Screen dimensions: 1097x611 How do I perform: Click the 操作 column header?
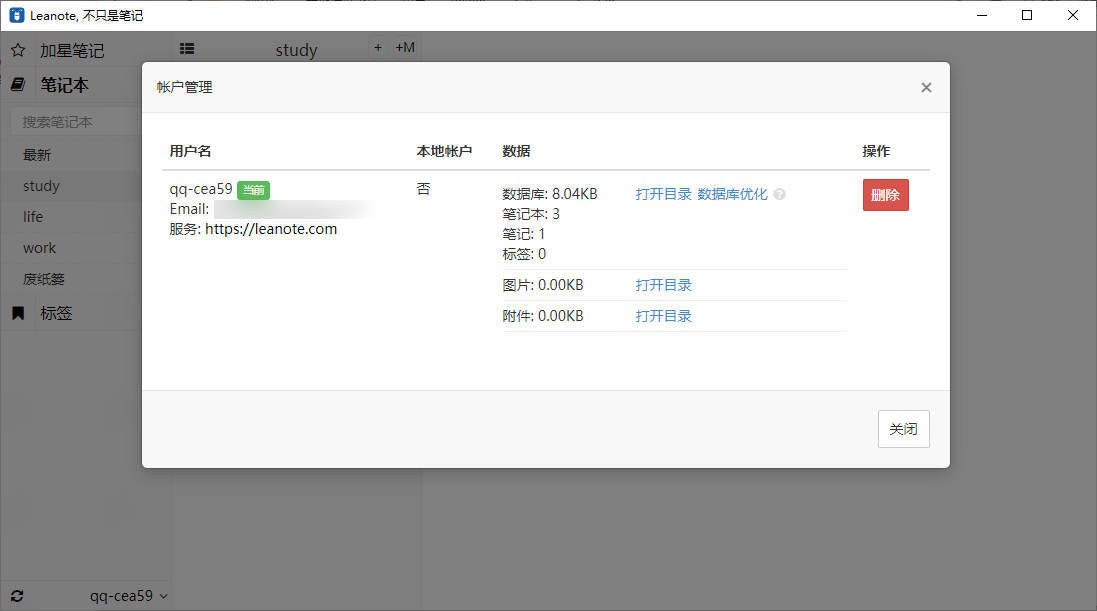pos(876,151)
